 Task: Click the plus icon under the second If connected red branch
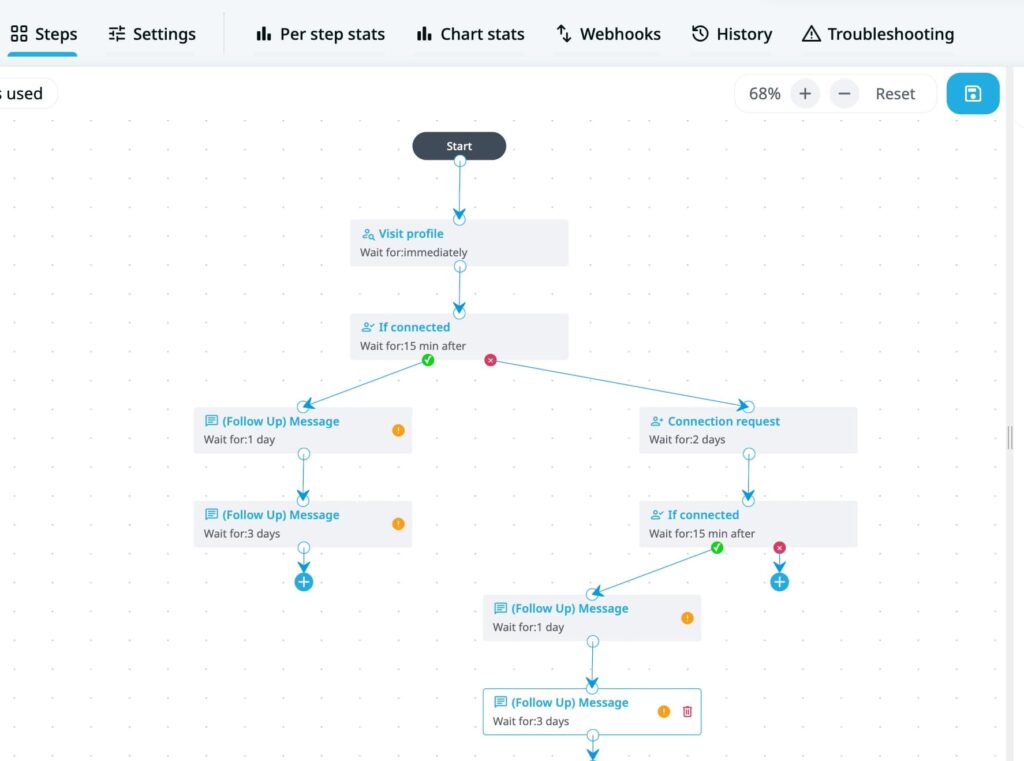pos(780,581)
